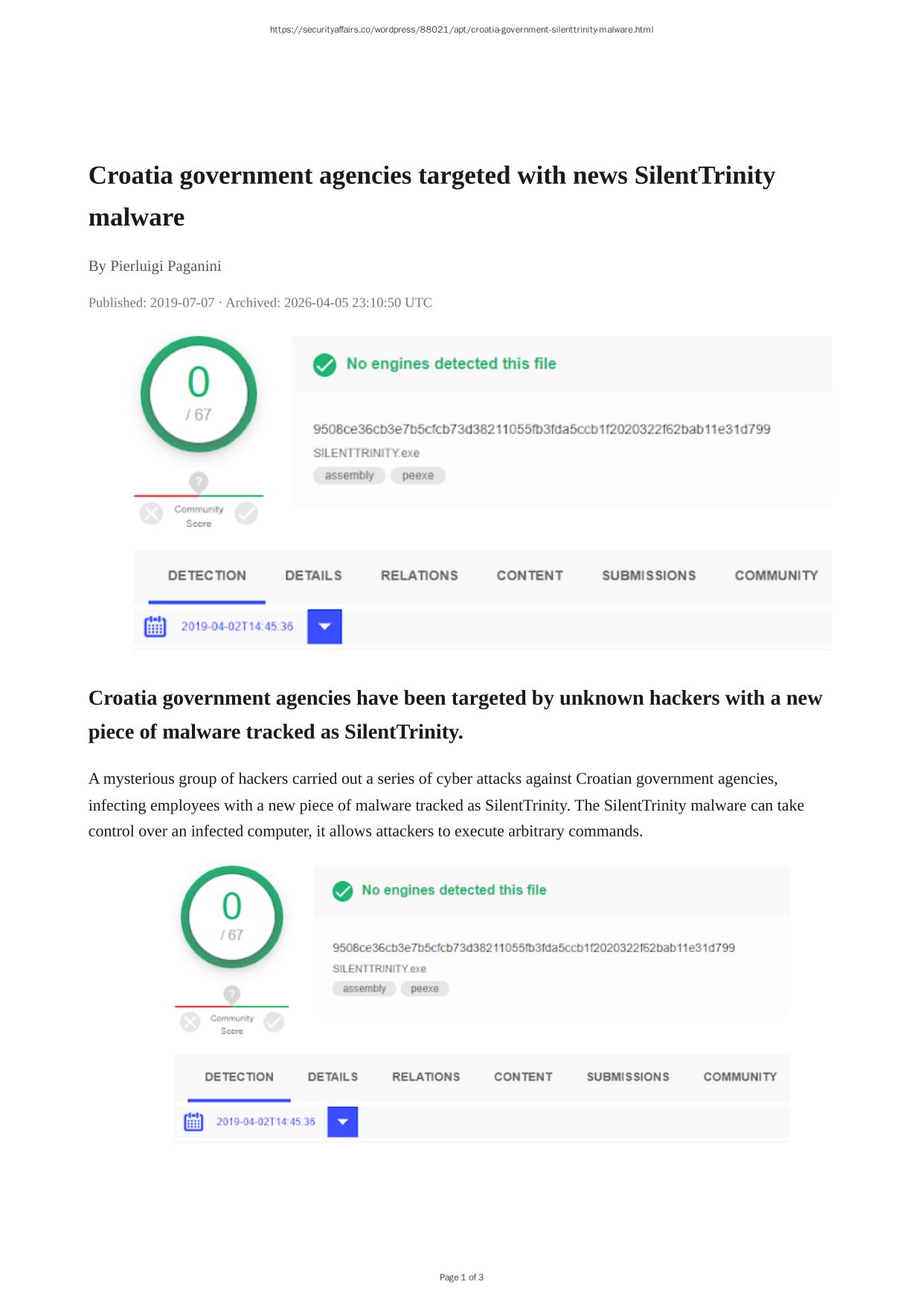This screenshot has width=924, height=1307.
Task: Click the securityaffairs.co URL at page top
Action: (x=461, y=30)
